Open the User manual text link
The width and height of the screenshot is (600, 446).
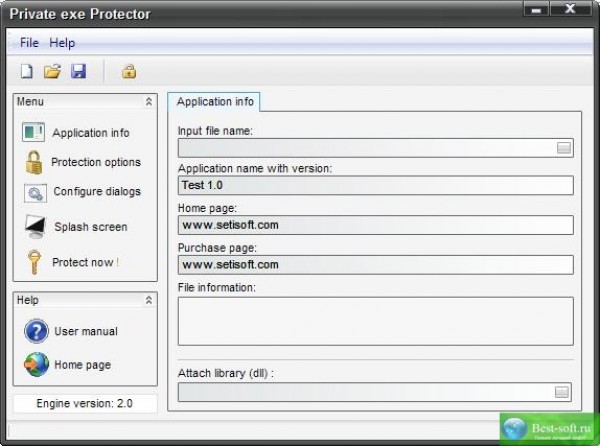click(86, 331)
